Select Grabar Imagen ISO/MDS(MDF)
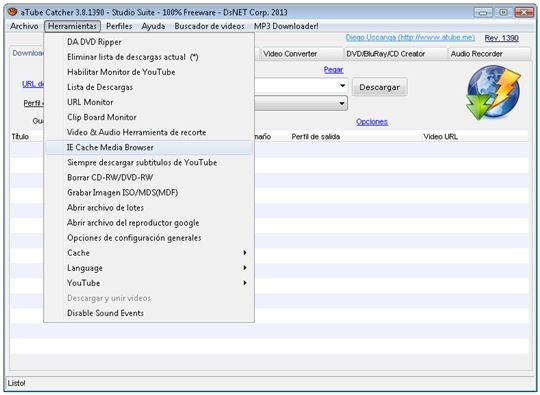The image size is (540, 395). (x=149, y=193)
